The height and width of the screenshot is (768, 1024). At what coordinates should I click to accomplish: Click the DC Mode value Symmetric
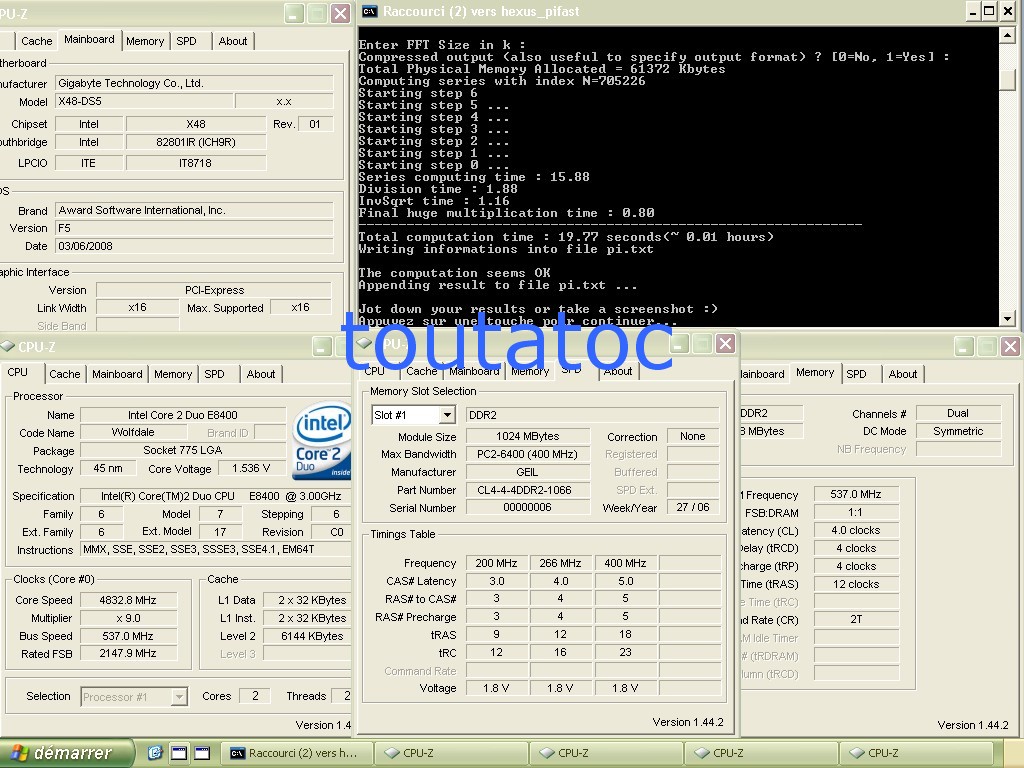tap(958, 431)
